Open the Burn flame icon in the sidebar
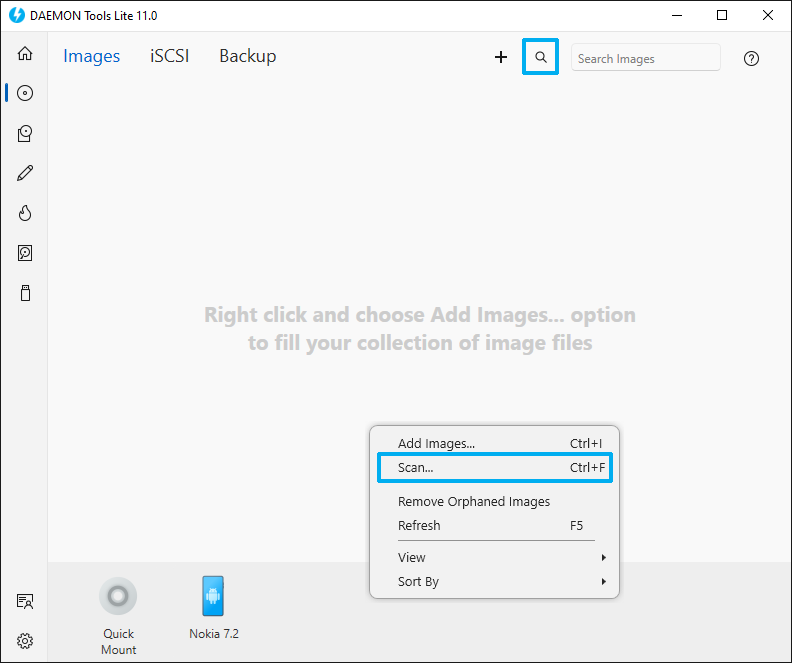Viewport: 792px width, 663px height. click(x=25, y=213)
